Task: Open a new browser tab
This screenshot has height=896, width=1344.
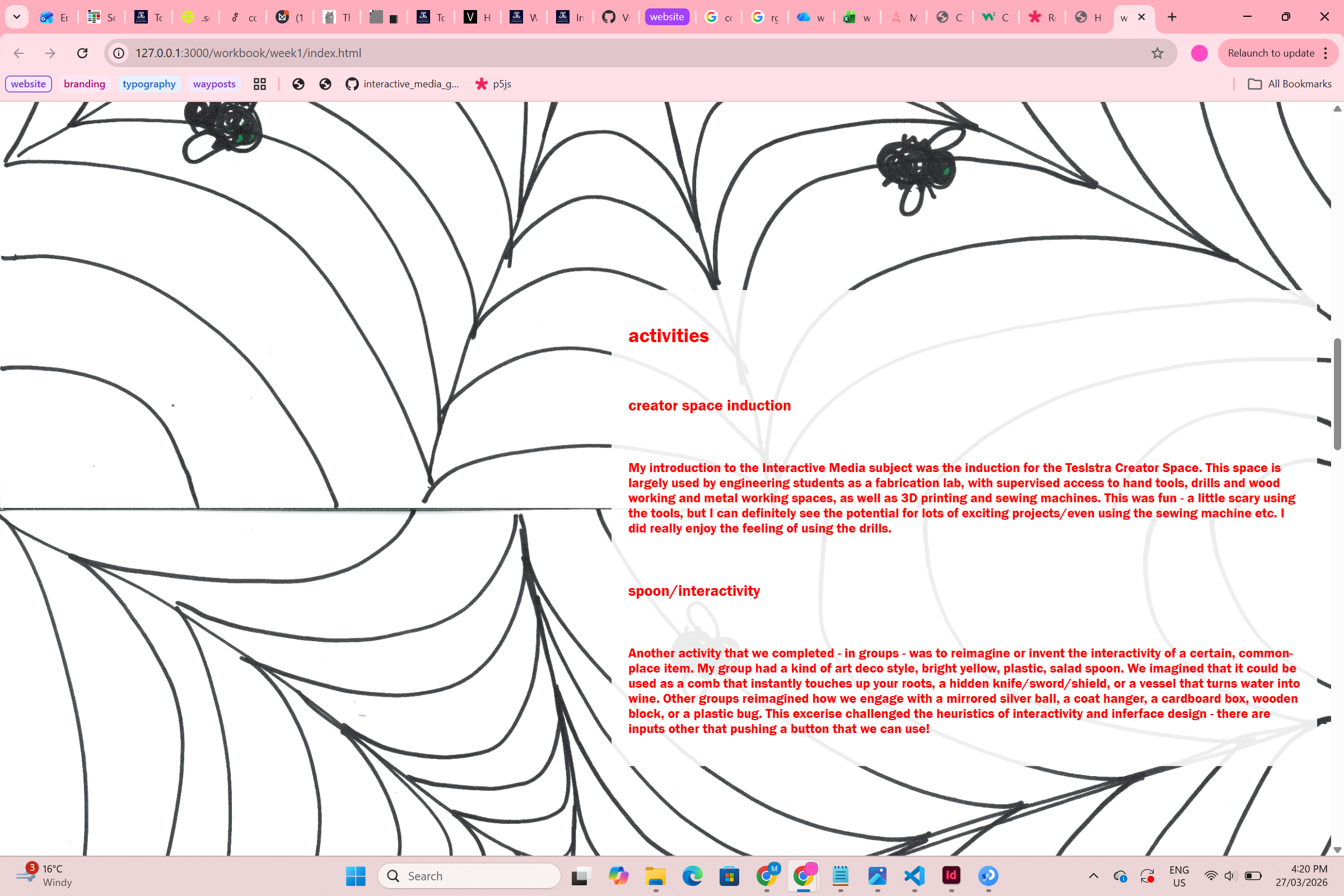Action: [x=1172, y=17]
